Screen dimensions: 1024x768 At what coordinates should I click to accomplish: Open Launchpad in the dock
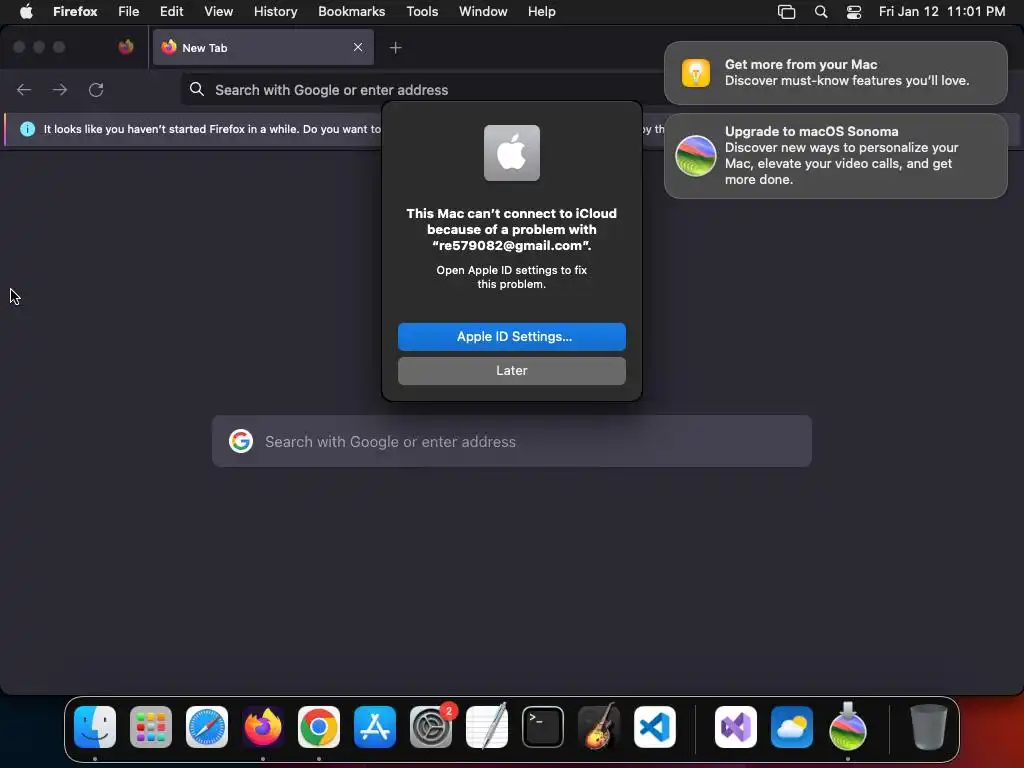click(x=151, y=727)
